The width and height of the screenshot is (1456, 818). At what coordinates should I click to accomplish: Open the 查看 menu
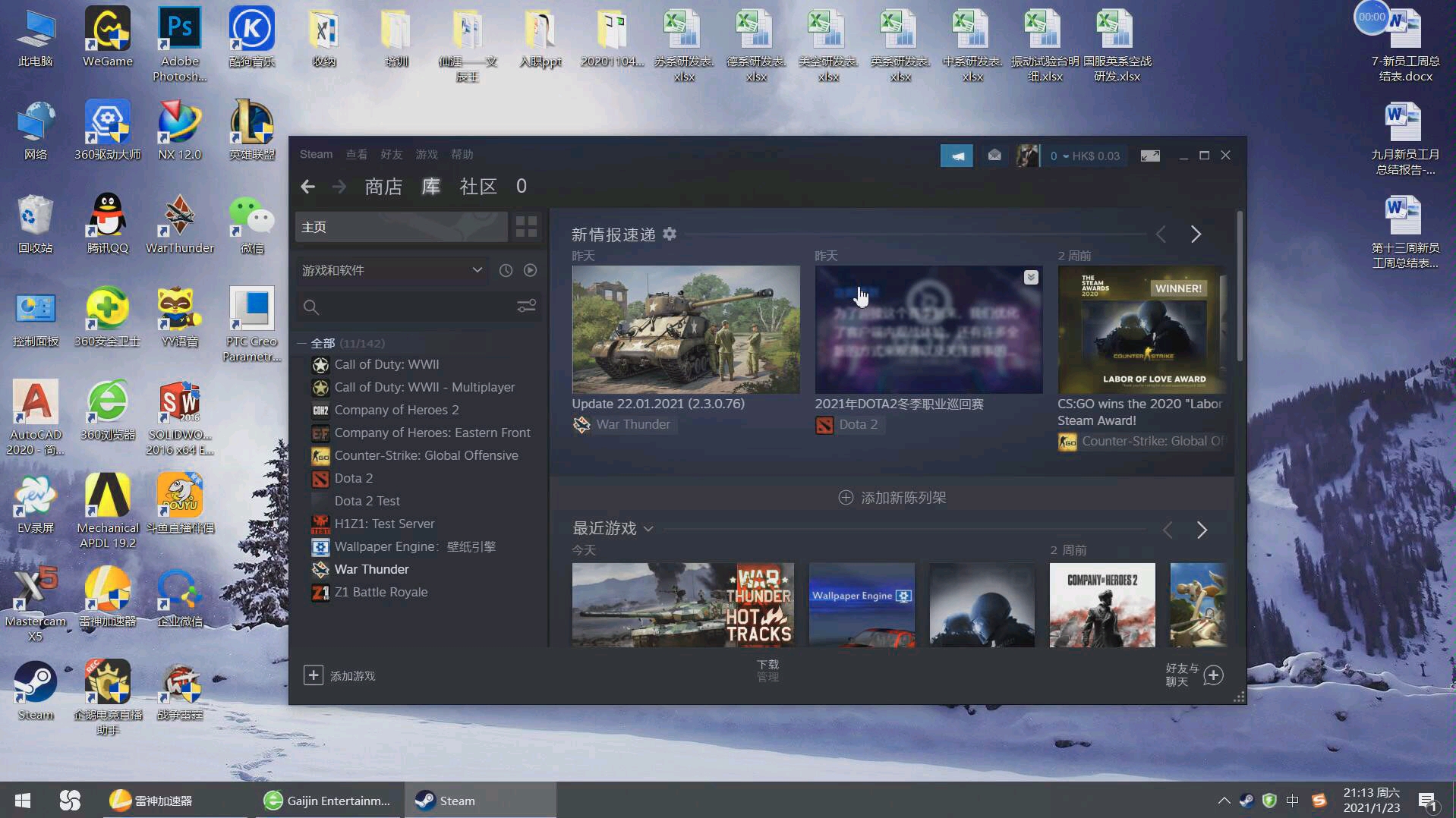(357, 154)
